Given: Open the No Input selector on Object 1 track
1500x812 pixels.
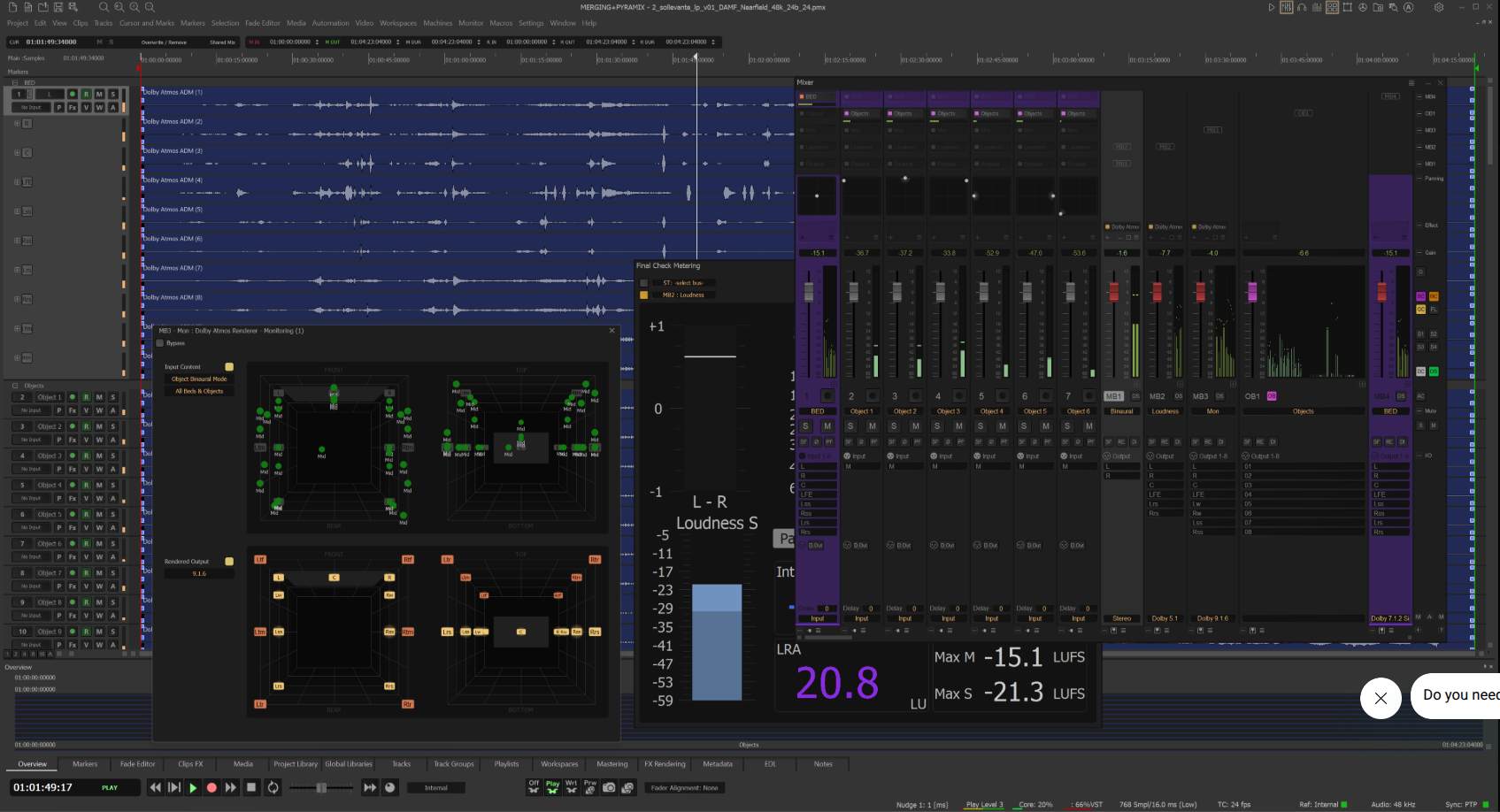Looking at the screenshot, I should [x=31, y=410].
